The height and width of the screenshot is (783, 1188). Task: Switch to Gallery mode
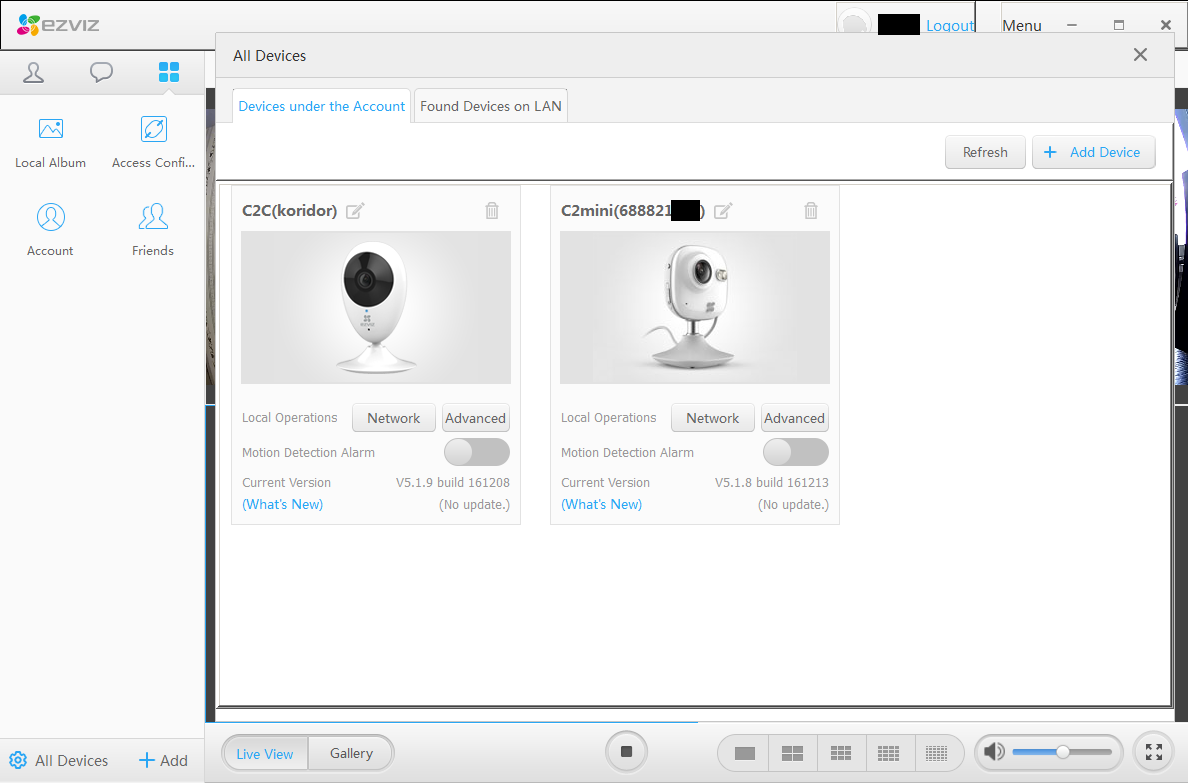[351, 753]
